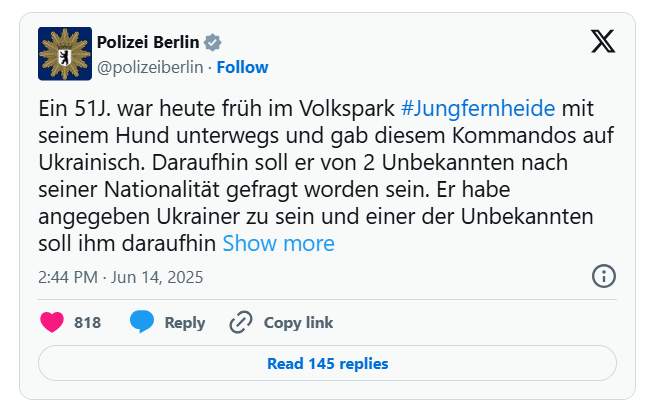The image size is (658, 416).
Task: Open the #Jungfernheide hashtag
Action: point(478,108)
